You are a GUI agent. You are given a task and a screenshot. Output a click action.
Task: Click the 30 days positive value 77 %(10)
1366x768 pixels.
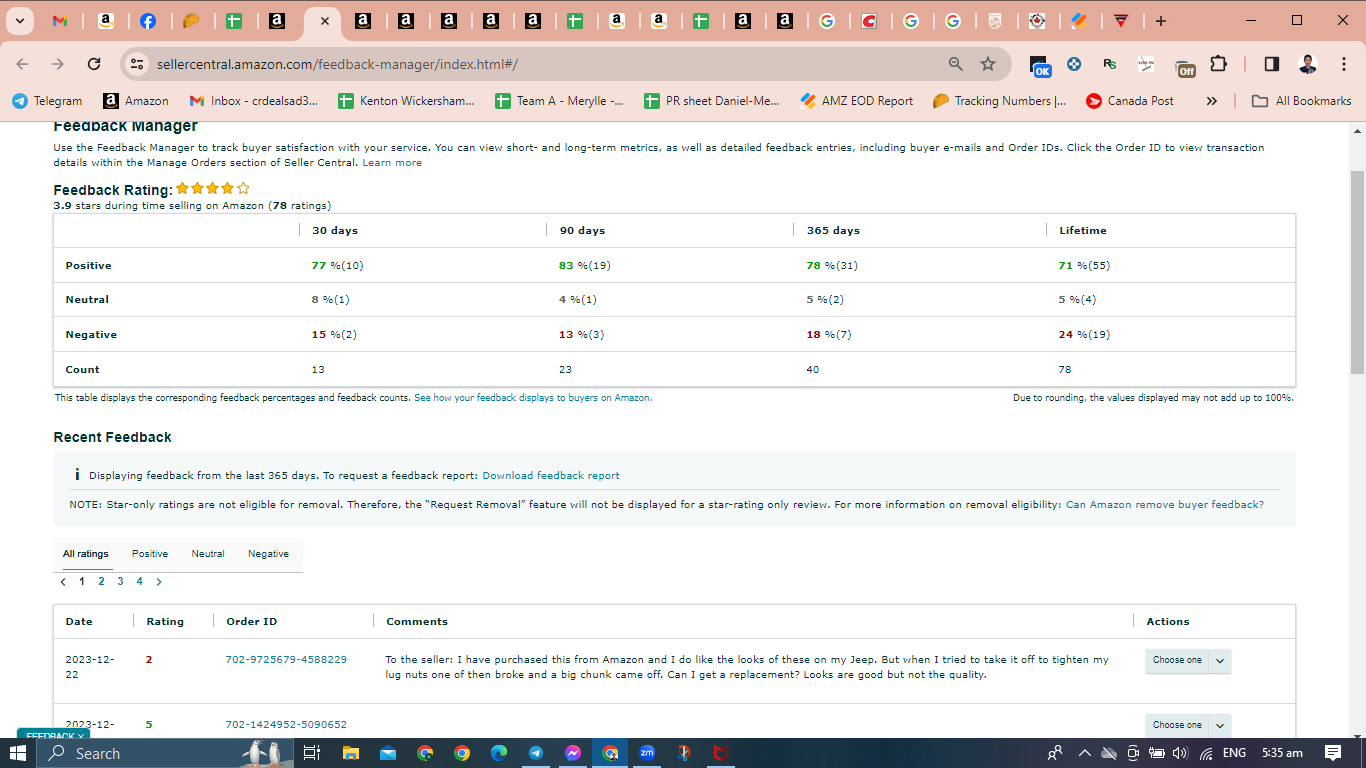point(337,266)
